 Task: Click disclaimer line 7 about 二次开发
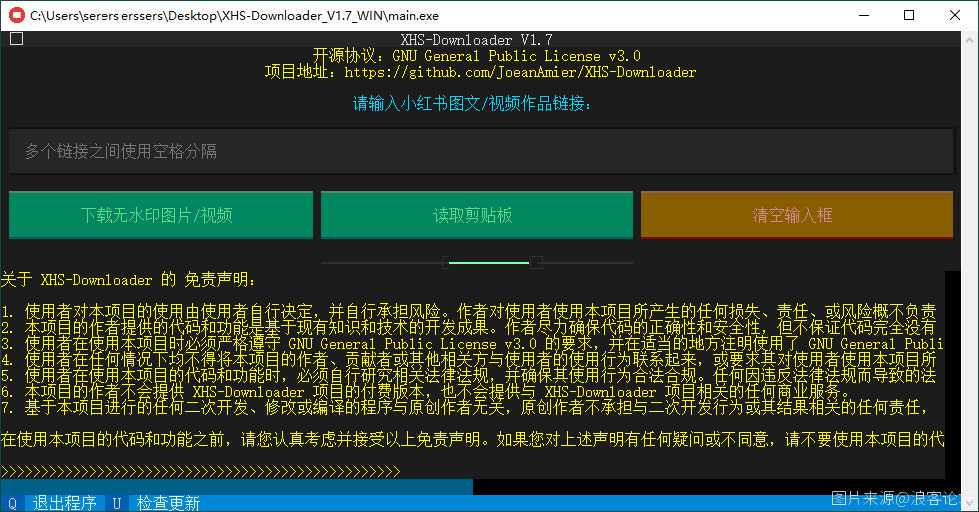(x=465, y=408)
